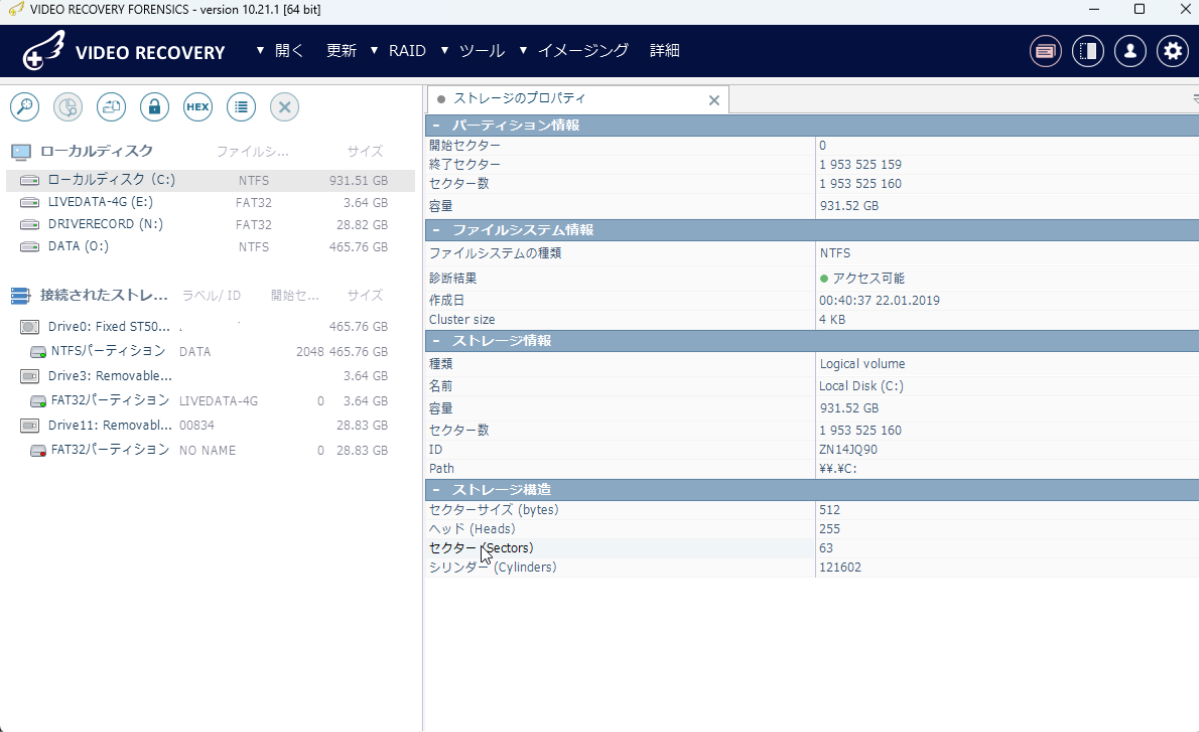Select DATA (O:) volume
Image resolution: width=1199 pixels, height=732 pixels.
[x=210, y=247]
